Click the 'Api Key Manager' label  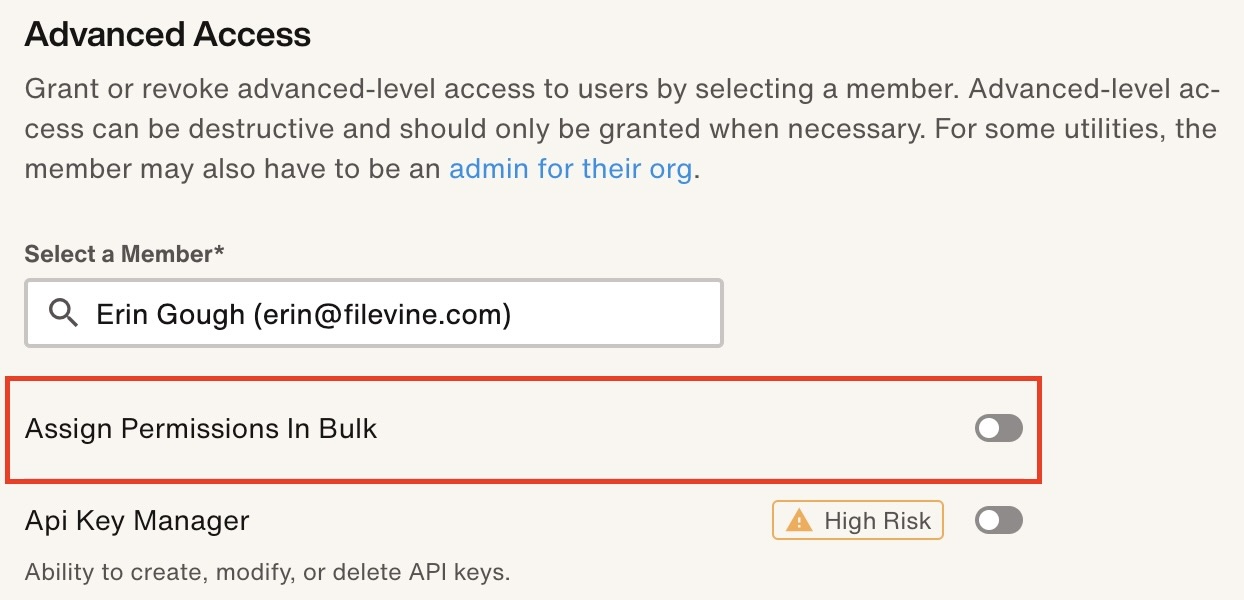pos(137,521)
